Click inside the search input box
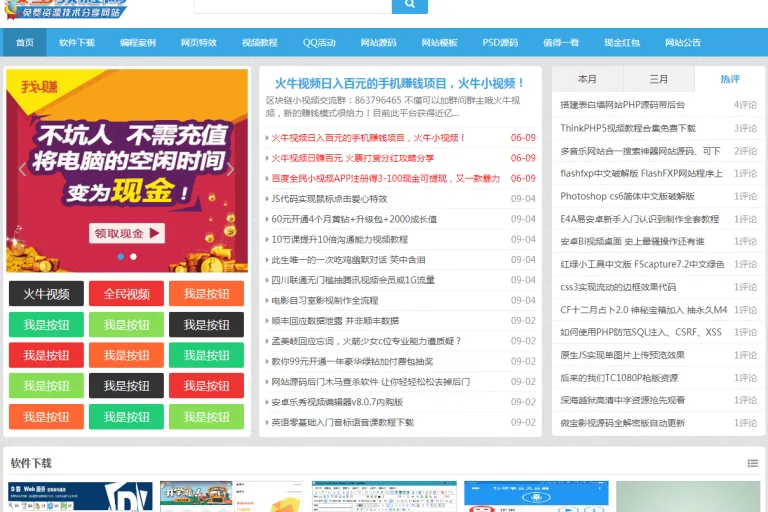Screen dimensions: 768x512 coord(293,5)
